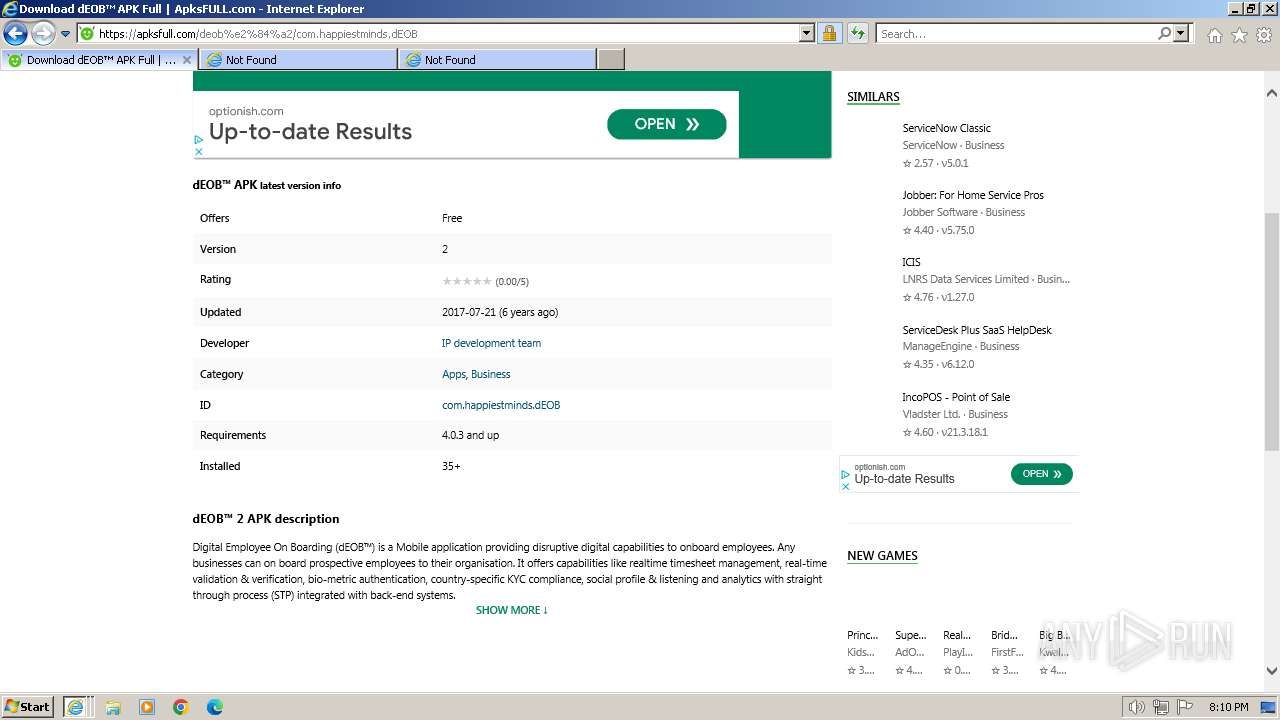
Task: Click the browser Back button
Action: pyautogui.click(x=15, y=34)
